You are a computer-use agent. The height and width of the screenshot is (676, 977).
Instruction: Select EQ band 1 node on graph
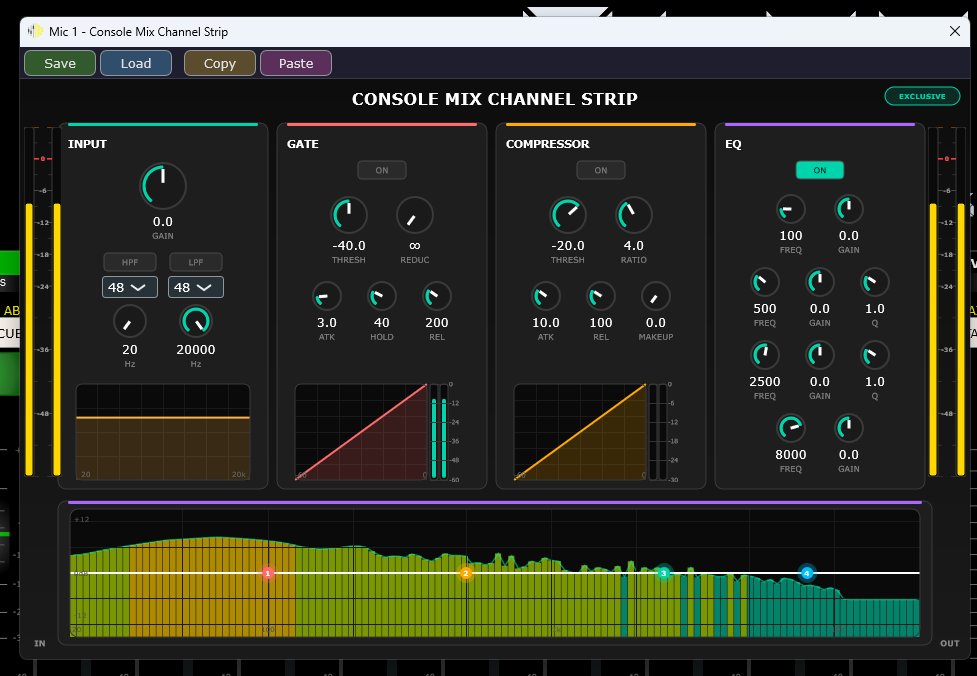click(268, 573)
